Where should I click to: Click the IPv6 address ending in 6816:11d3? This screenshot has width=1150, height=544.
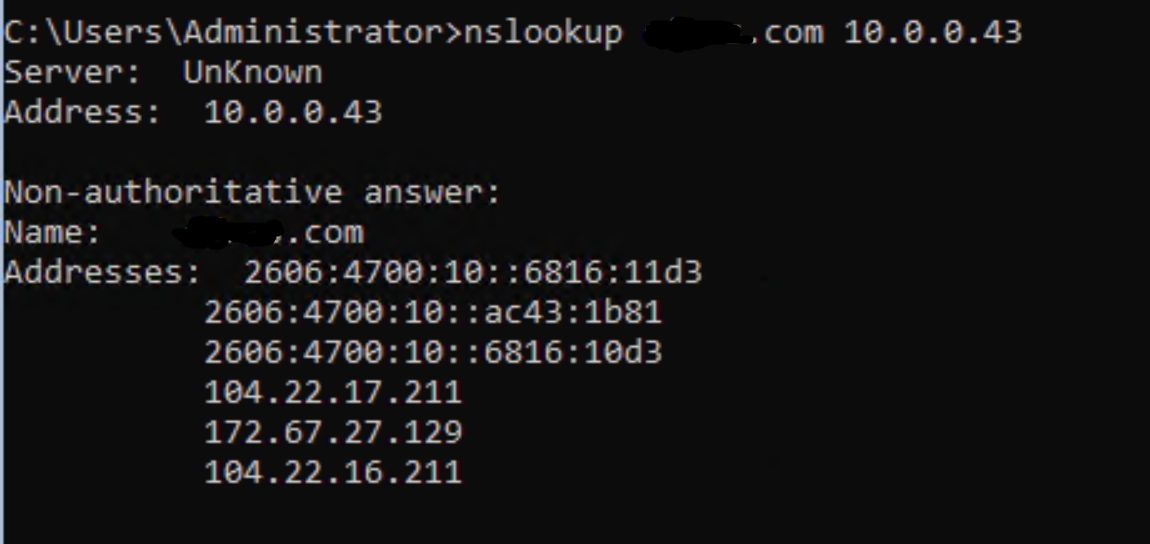point(473,272)
